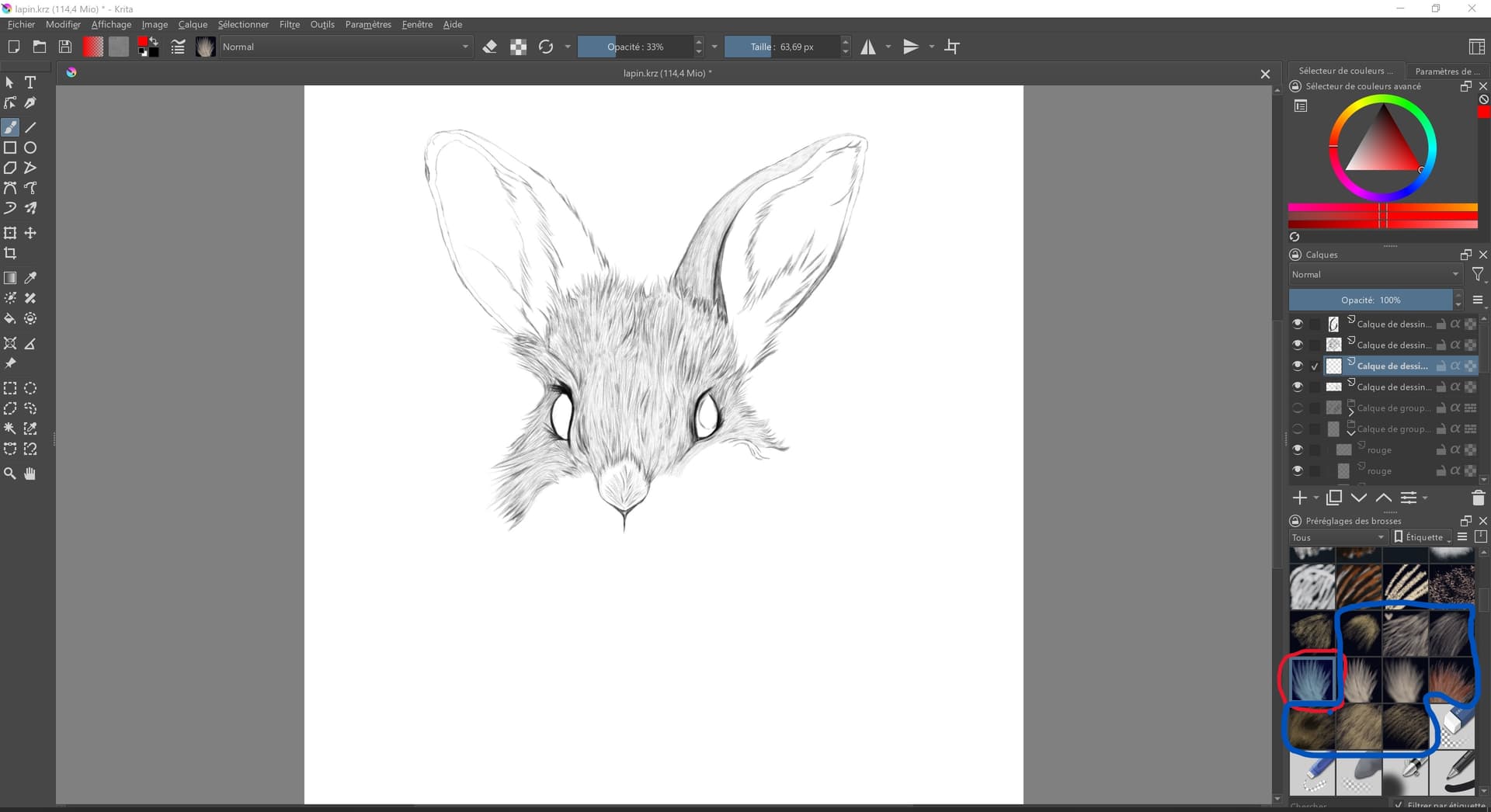Delete layer with the trash icon
This screenshot has width=1491, height=812.
(1478, 498)
